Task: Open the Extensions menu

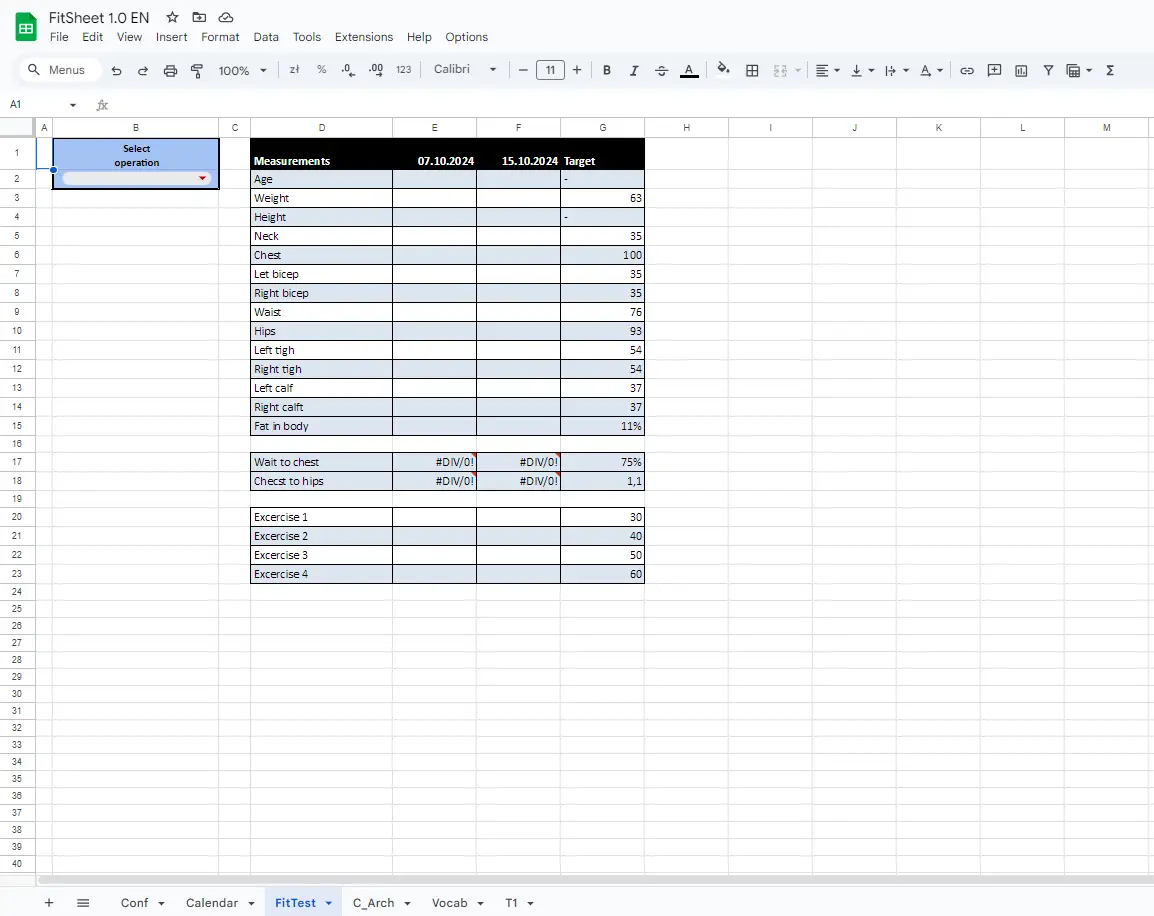Action: tap(363, 37)
